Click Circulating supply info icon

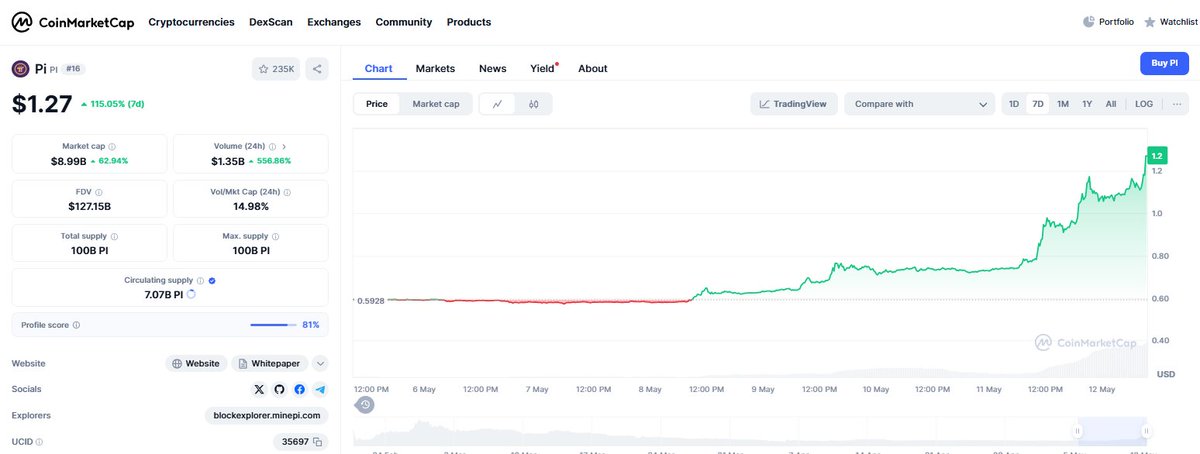pyautogui.click(x=200, y=281)
